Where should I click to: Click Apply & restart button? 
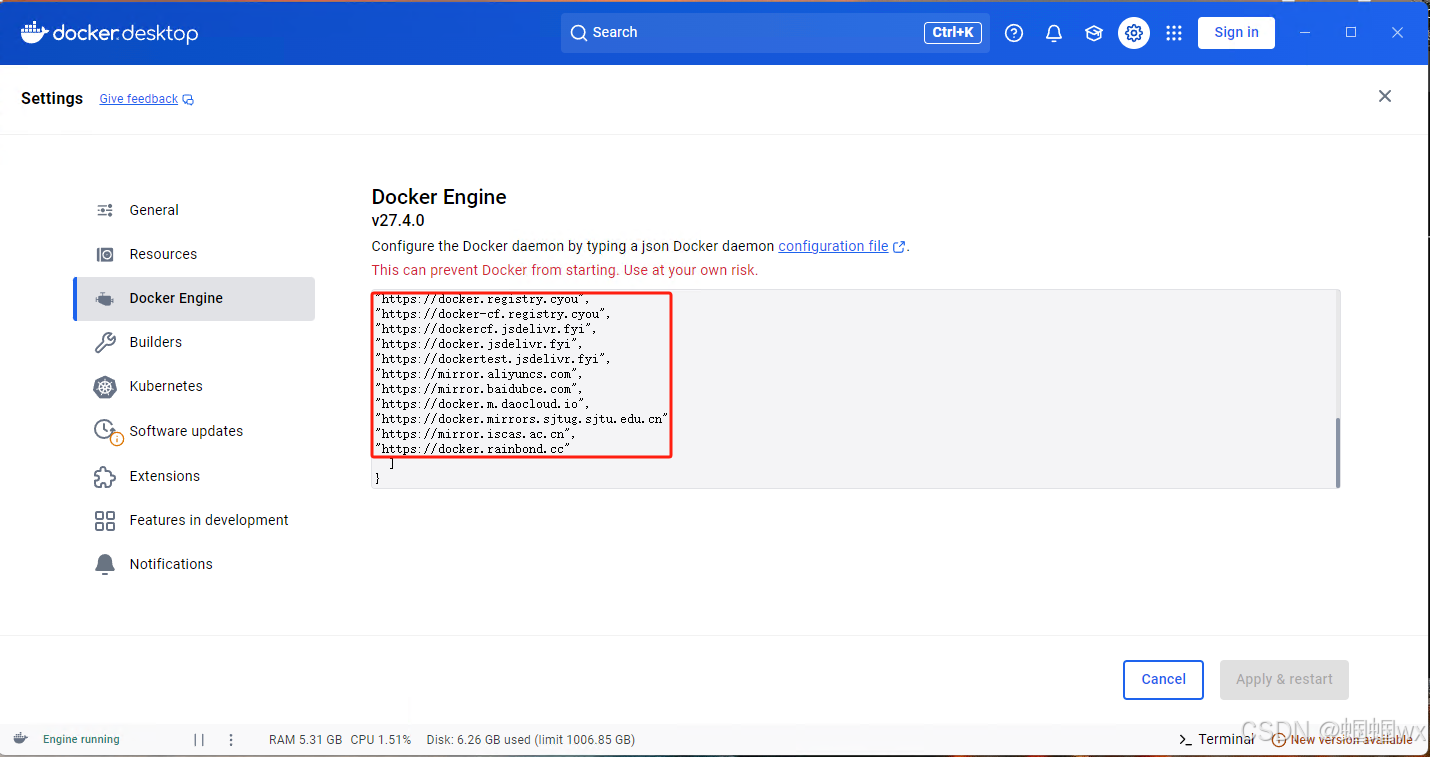point(1284,679)
